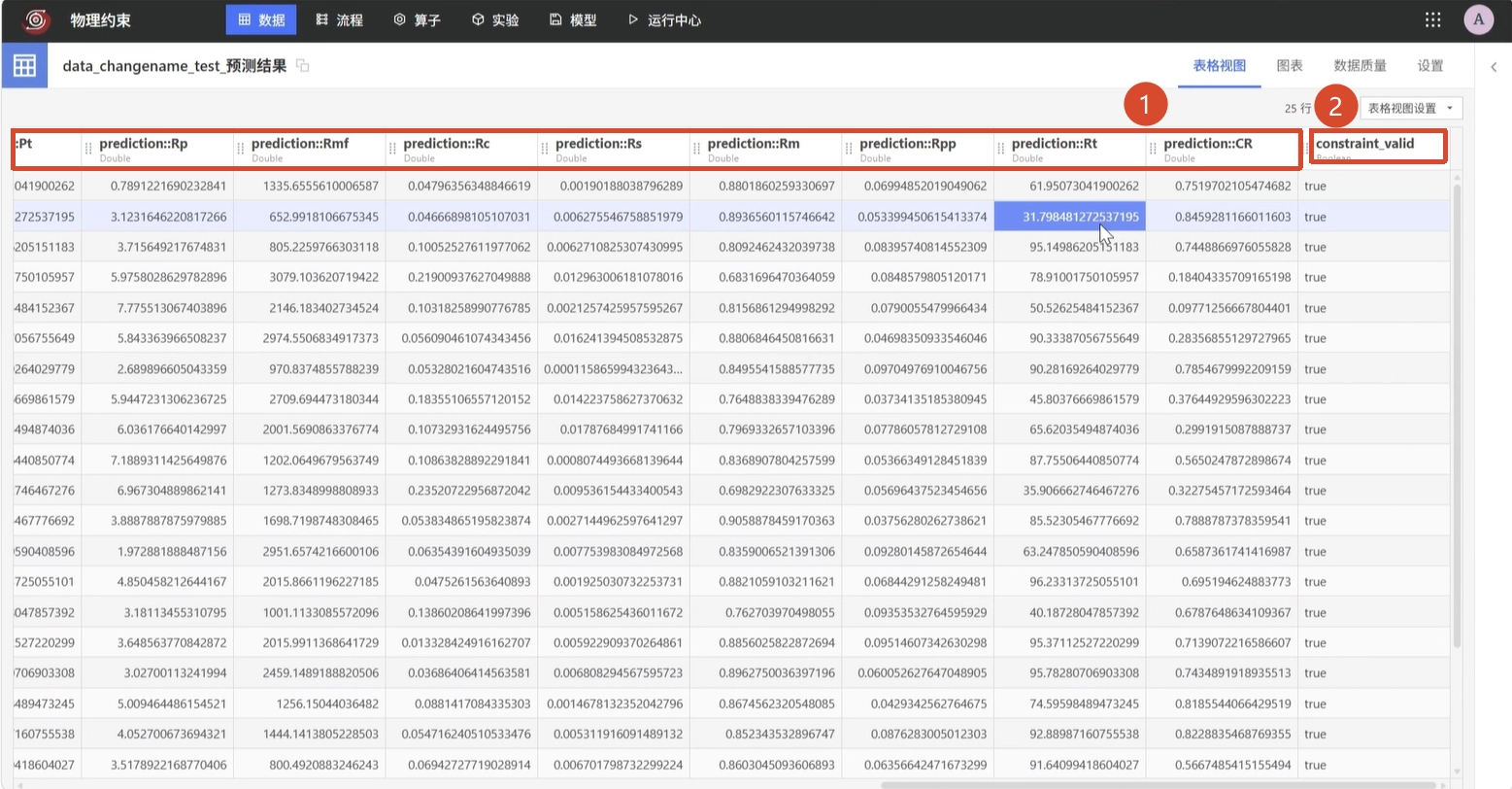Click drag handle of prediction::Rs column
Screen dimensions: 1512x789
545,149
